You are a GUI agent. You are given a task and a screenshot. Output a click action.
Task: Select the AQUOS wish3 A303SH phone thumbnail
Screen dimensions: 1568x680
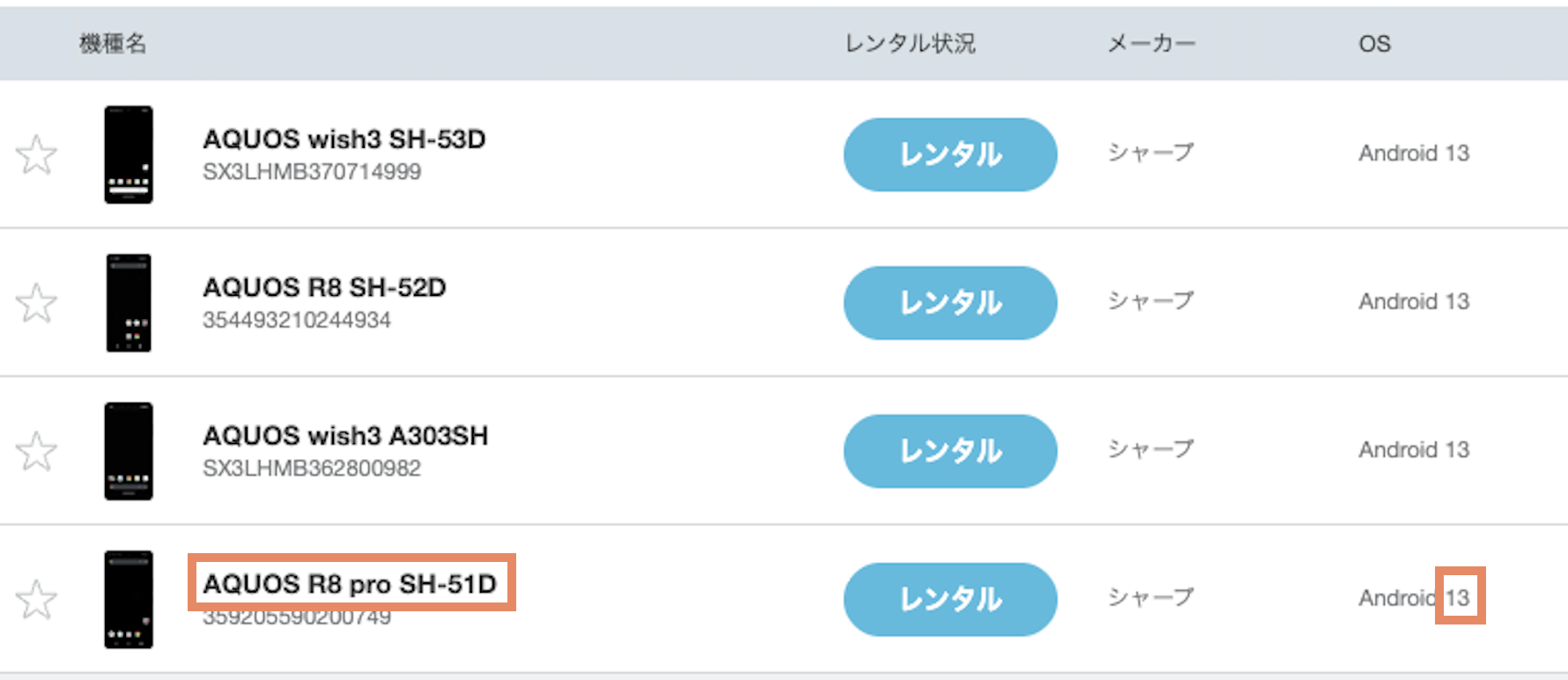129,451
